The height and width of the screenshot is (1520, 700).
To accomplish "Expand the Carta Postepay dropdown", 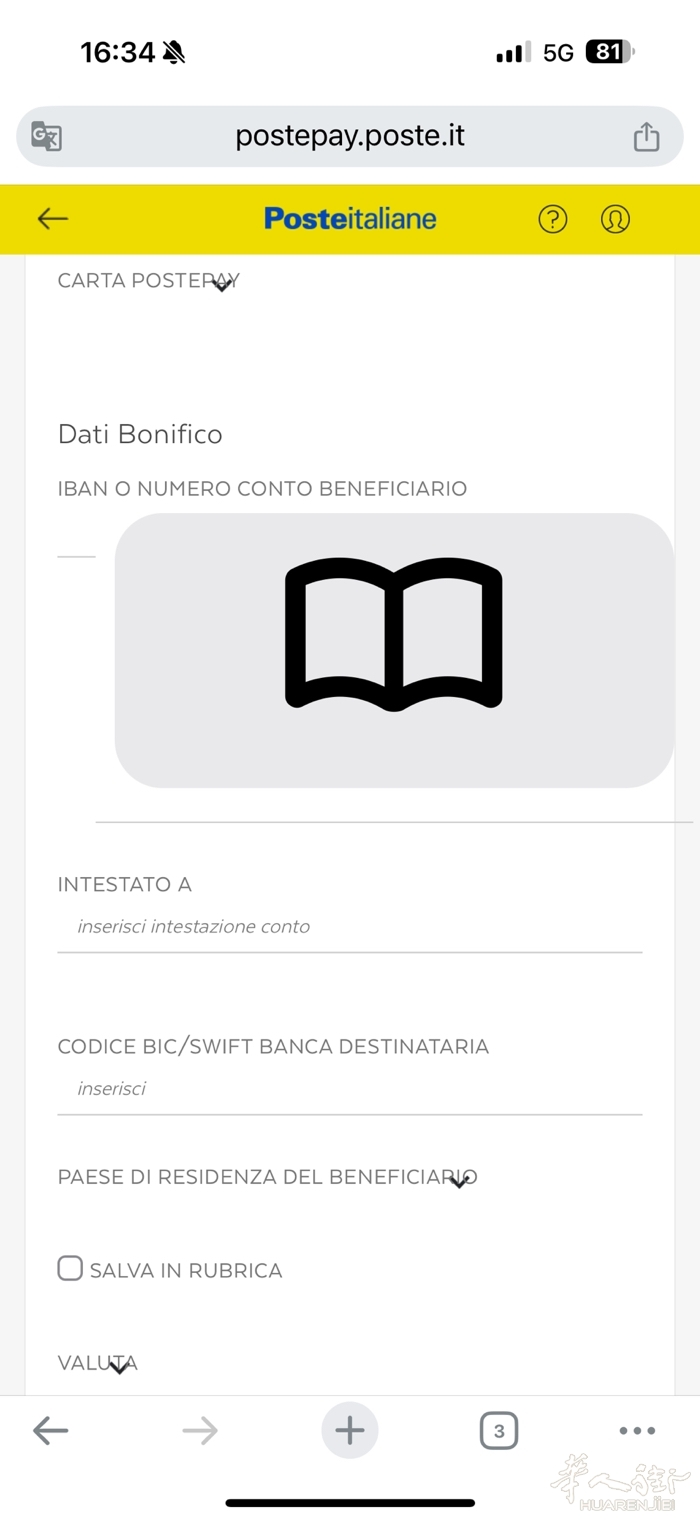I will (222, 284).
